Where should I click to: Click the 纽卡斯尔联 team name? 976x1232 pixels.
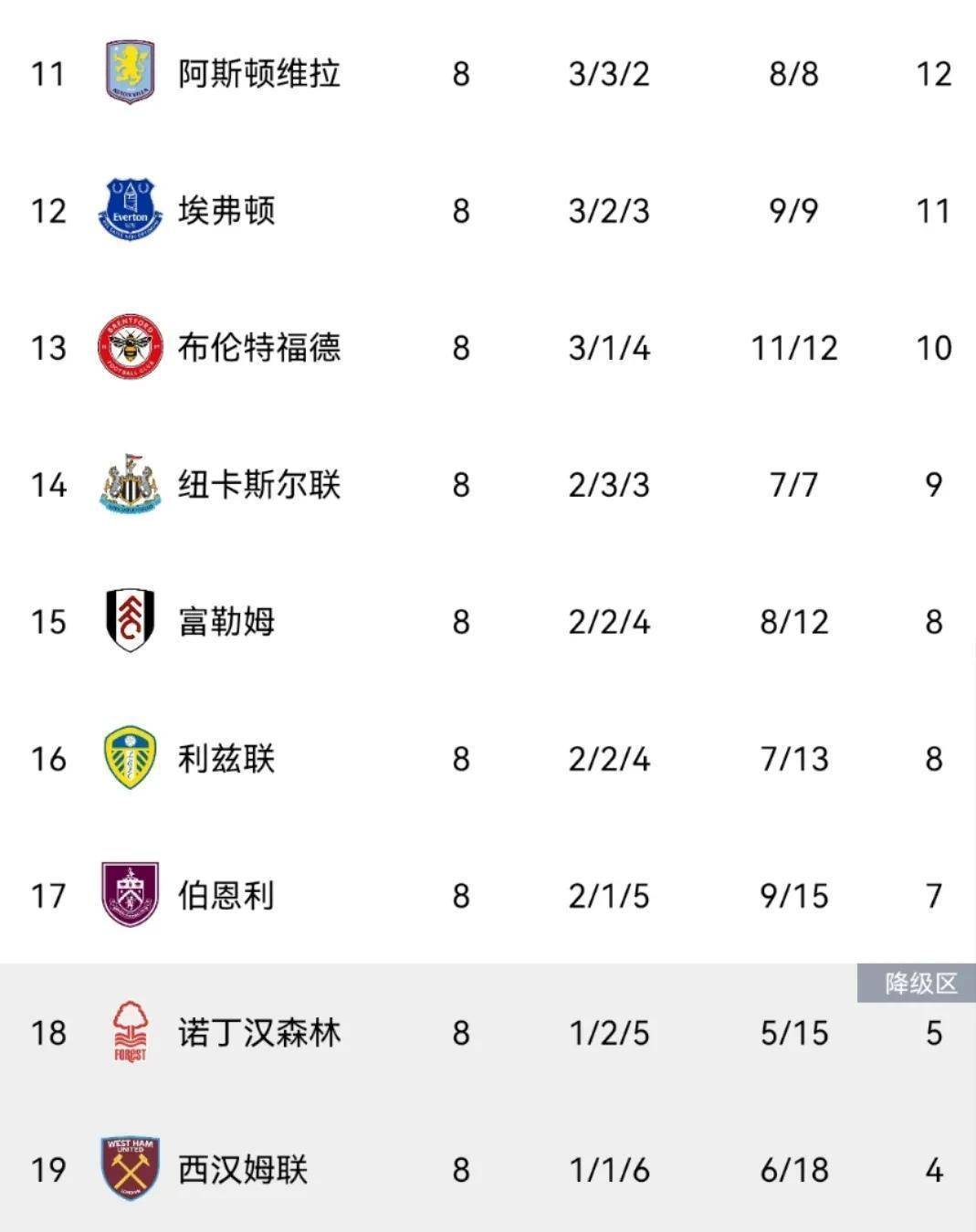258,484
